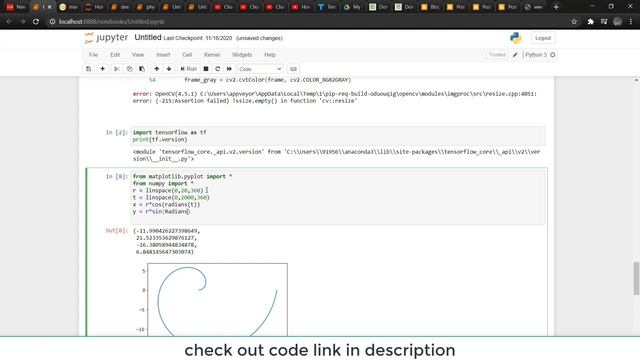Switch to the 'Ten' browser tab
The width and height of the screenshot is (640, 360).
[327, 7]
